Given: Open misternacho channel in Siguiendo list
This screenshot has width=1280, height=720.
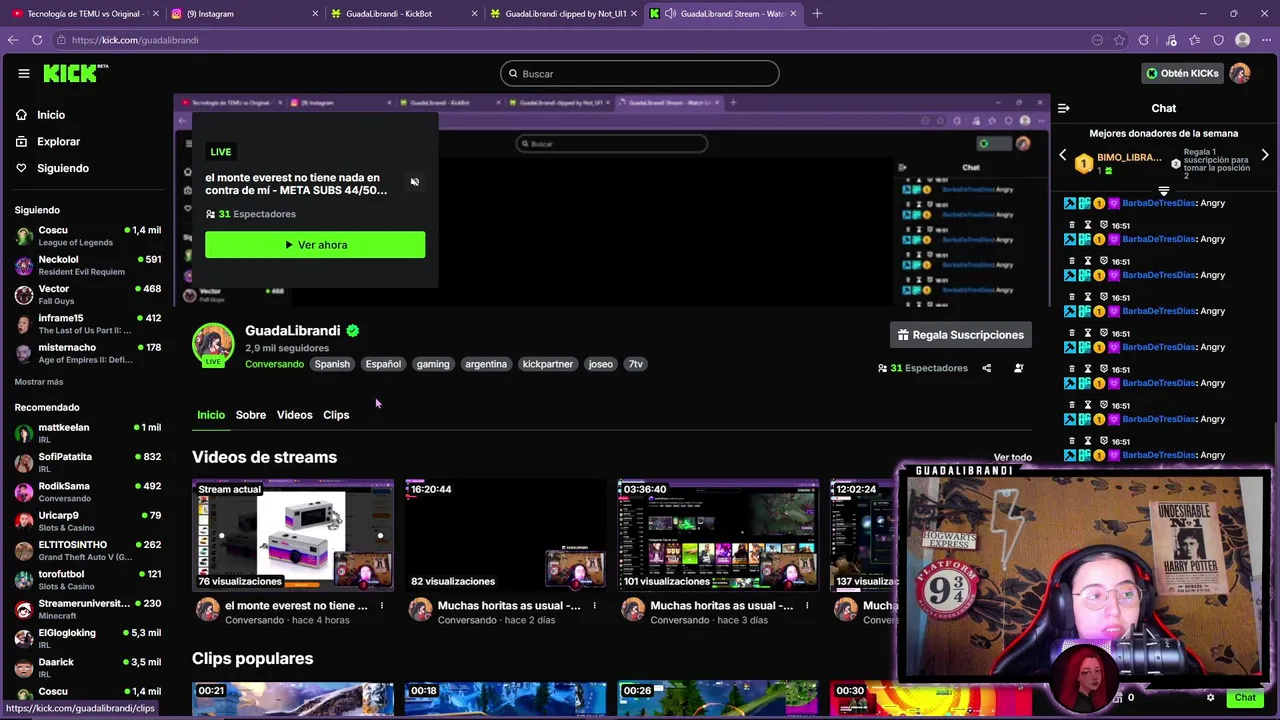Looking at the screenshot, I should (87, 353).
